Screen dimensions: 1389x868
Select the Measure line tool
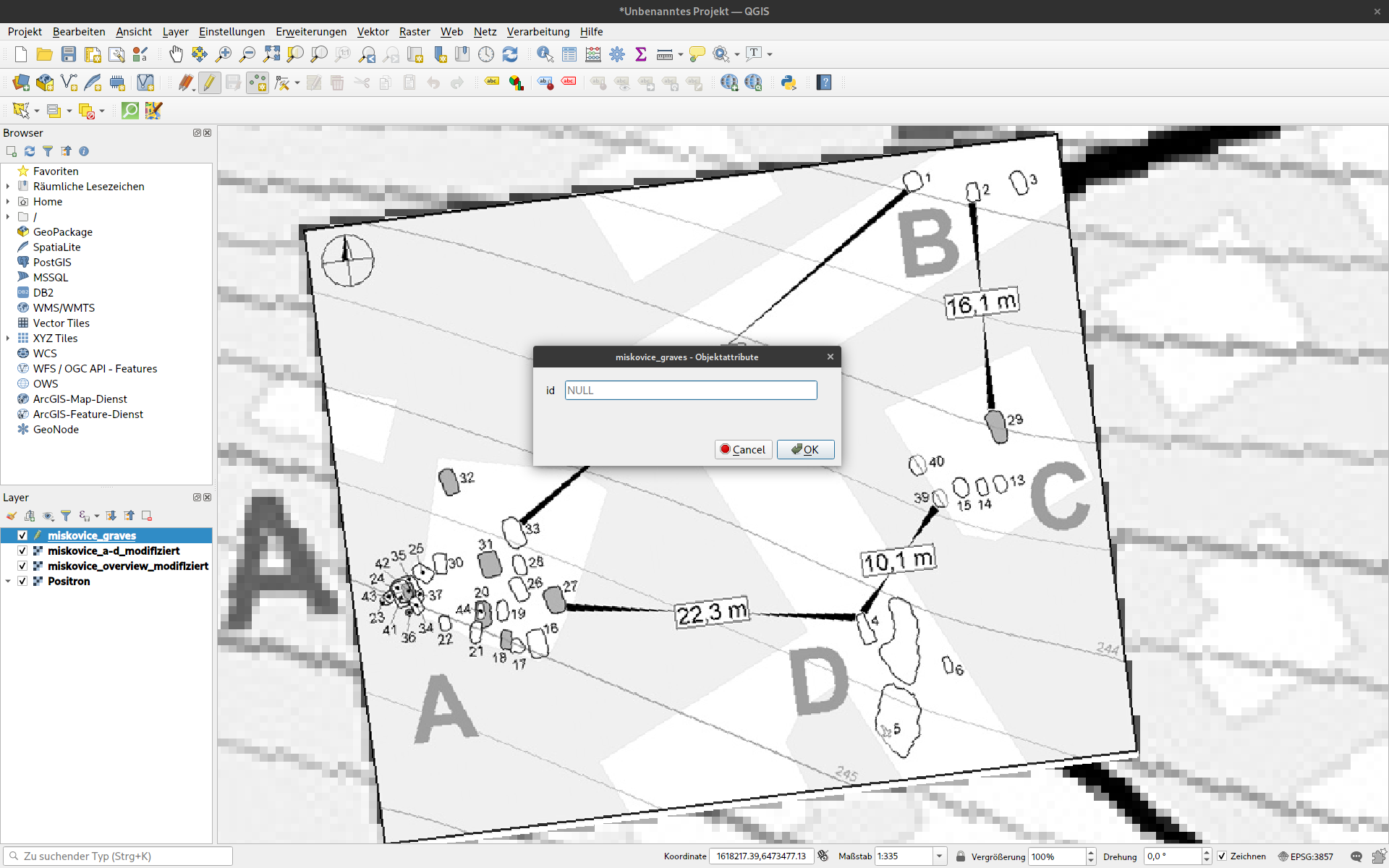[x=665, y=54]
